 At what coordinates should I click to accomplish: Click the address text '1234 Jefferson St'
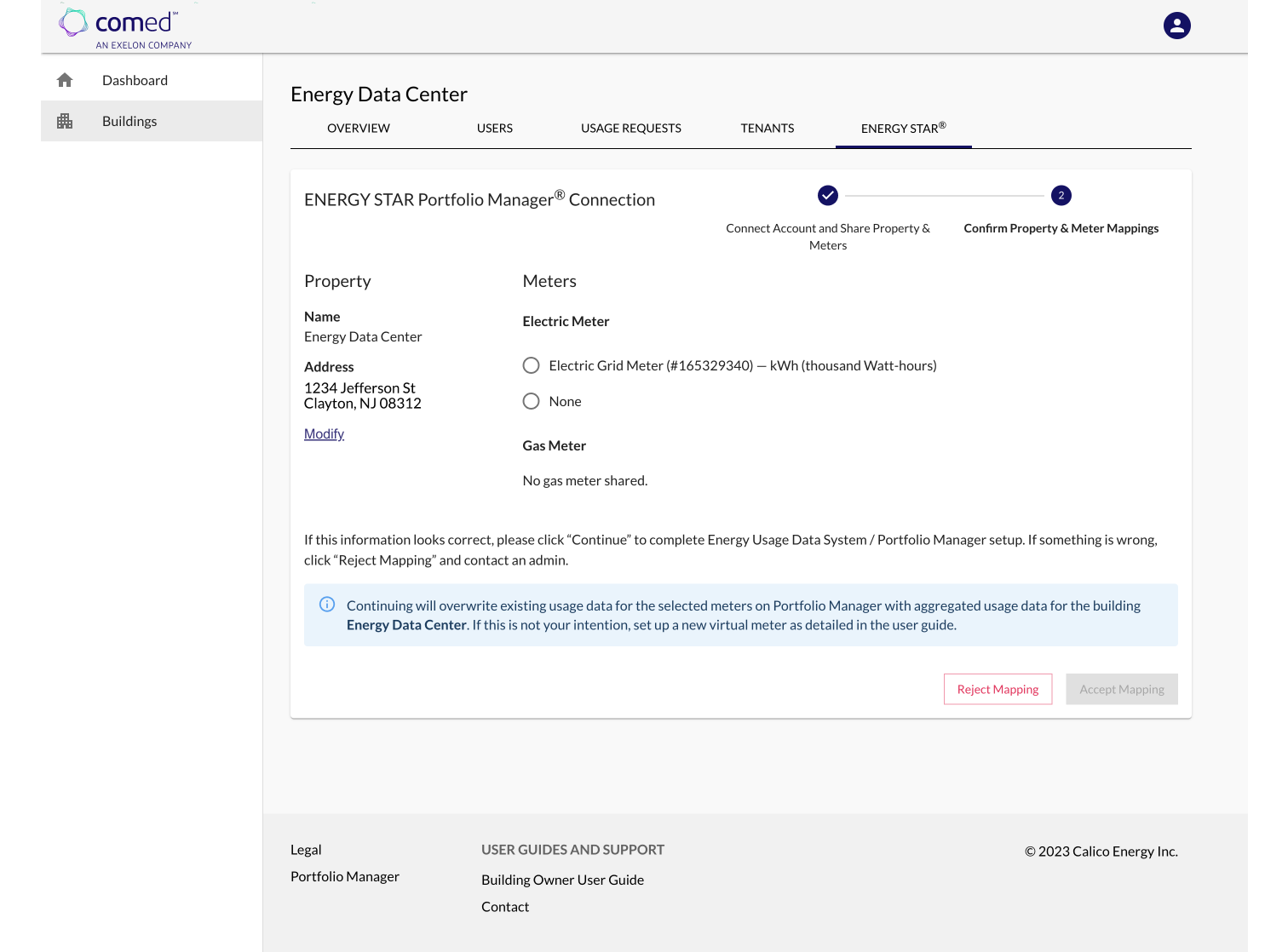pyautogui.click(x=359, y=388)
